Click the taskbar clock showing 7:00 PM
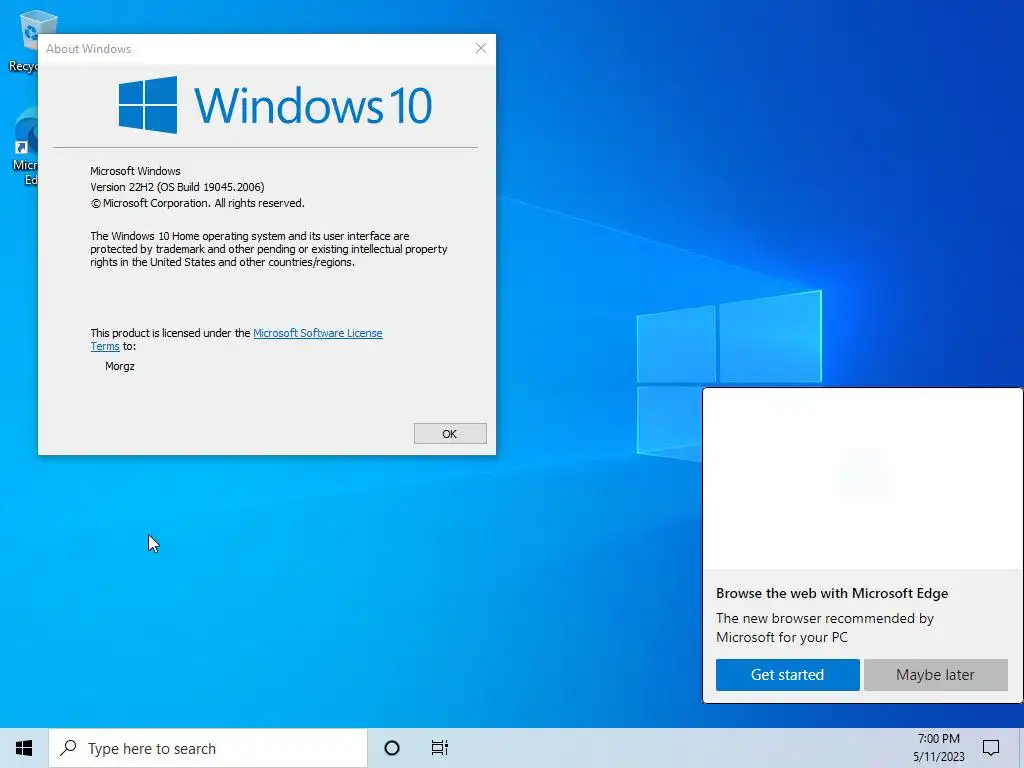This screenshot has height=768, width=1024. coord(938,748)
